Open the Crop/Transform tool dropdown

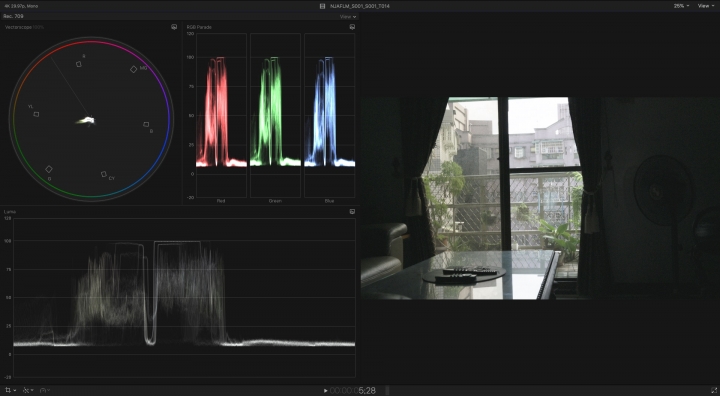click(x=10, y=390)
